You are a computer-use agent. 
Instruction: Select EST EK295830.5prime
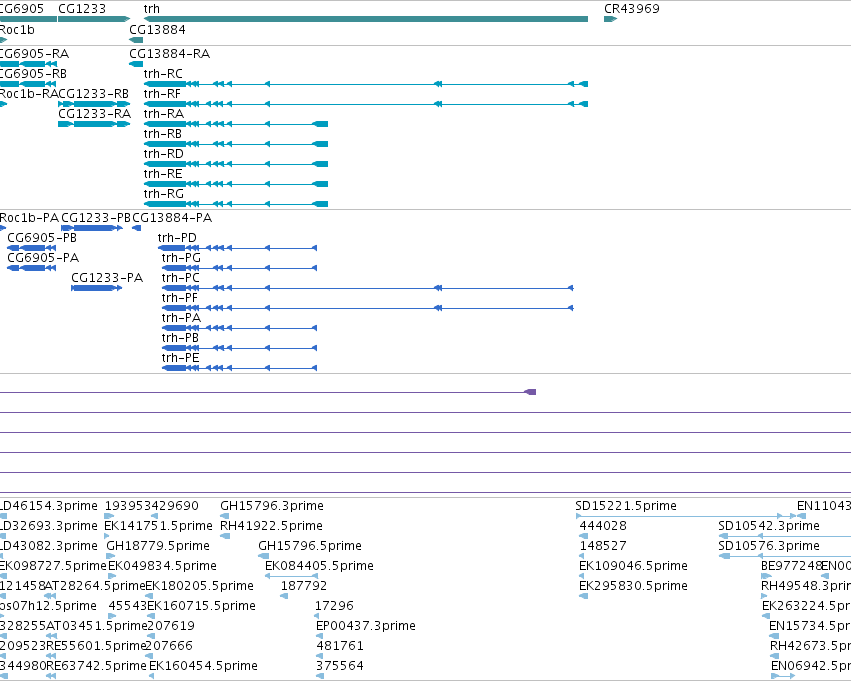pos(633,586)
